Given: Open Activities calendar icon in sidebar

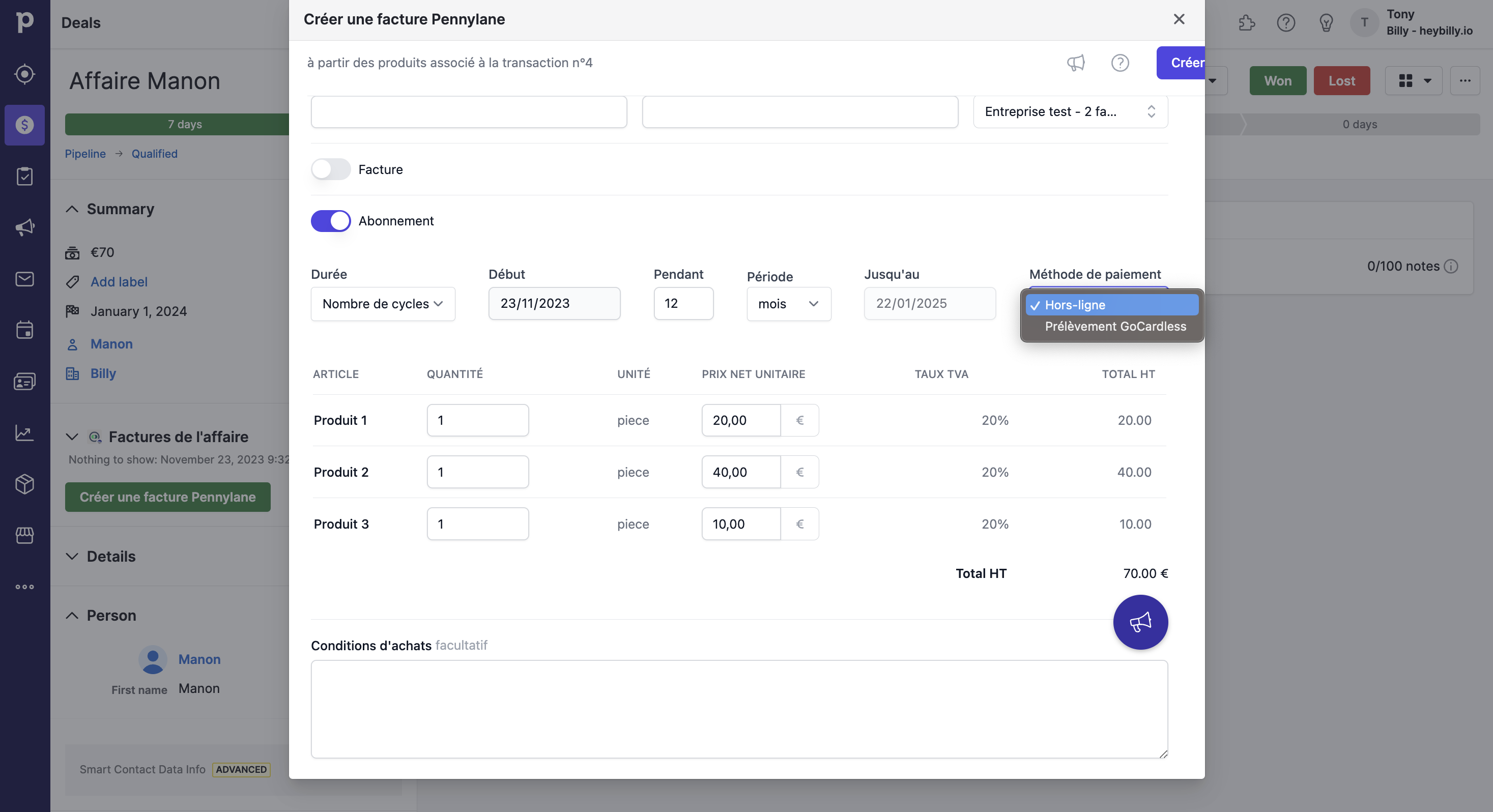Looking at the screenshot, I should (x=24, y=330).
